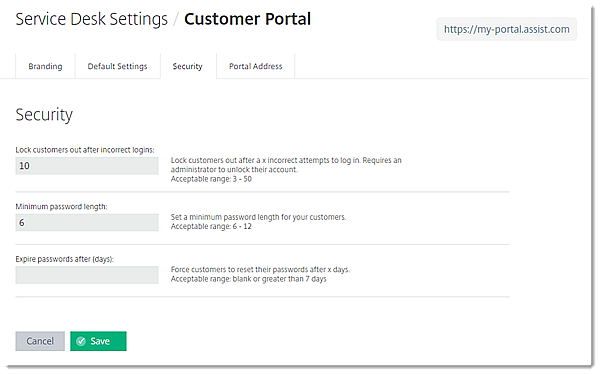Click the Service Desk Settings breadcrumb
Viewport: 600px width, 374px height.
coord(91,19)
